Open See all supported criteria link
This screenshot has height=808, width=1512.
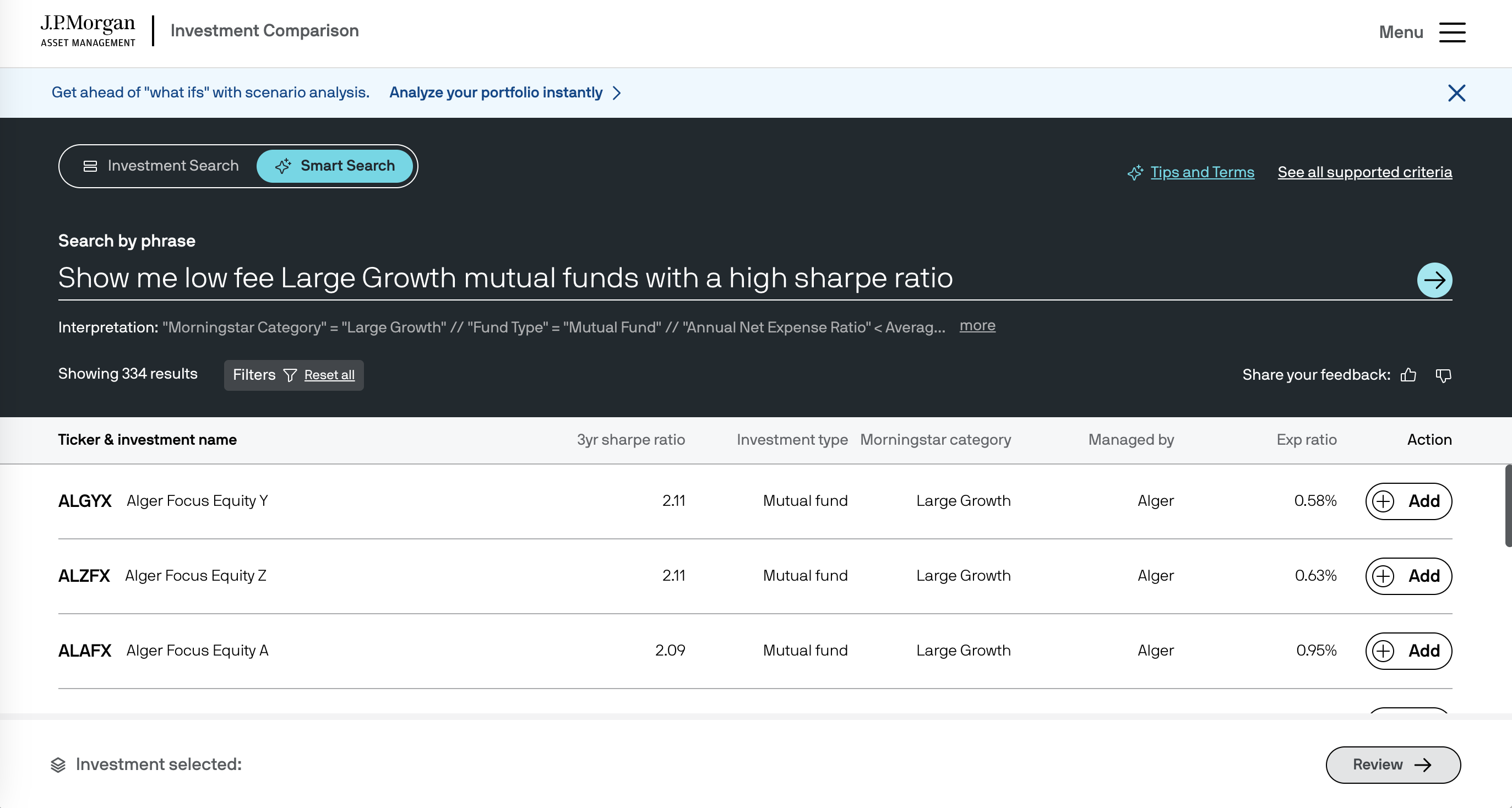(x=1364, y=172)
